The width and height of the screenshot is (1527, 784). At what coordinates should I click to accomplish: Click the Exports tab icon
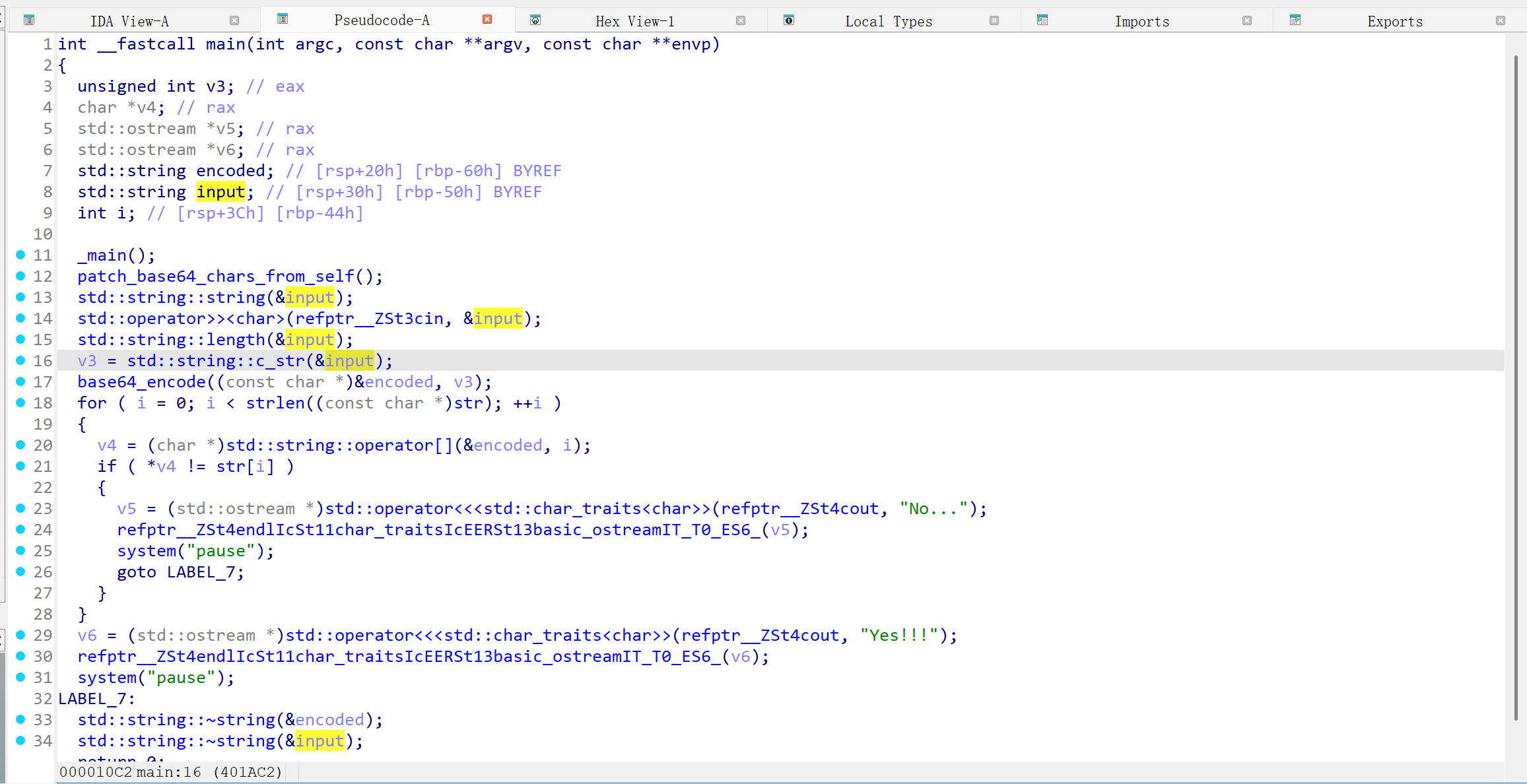(x=1295, y=20)
